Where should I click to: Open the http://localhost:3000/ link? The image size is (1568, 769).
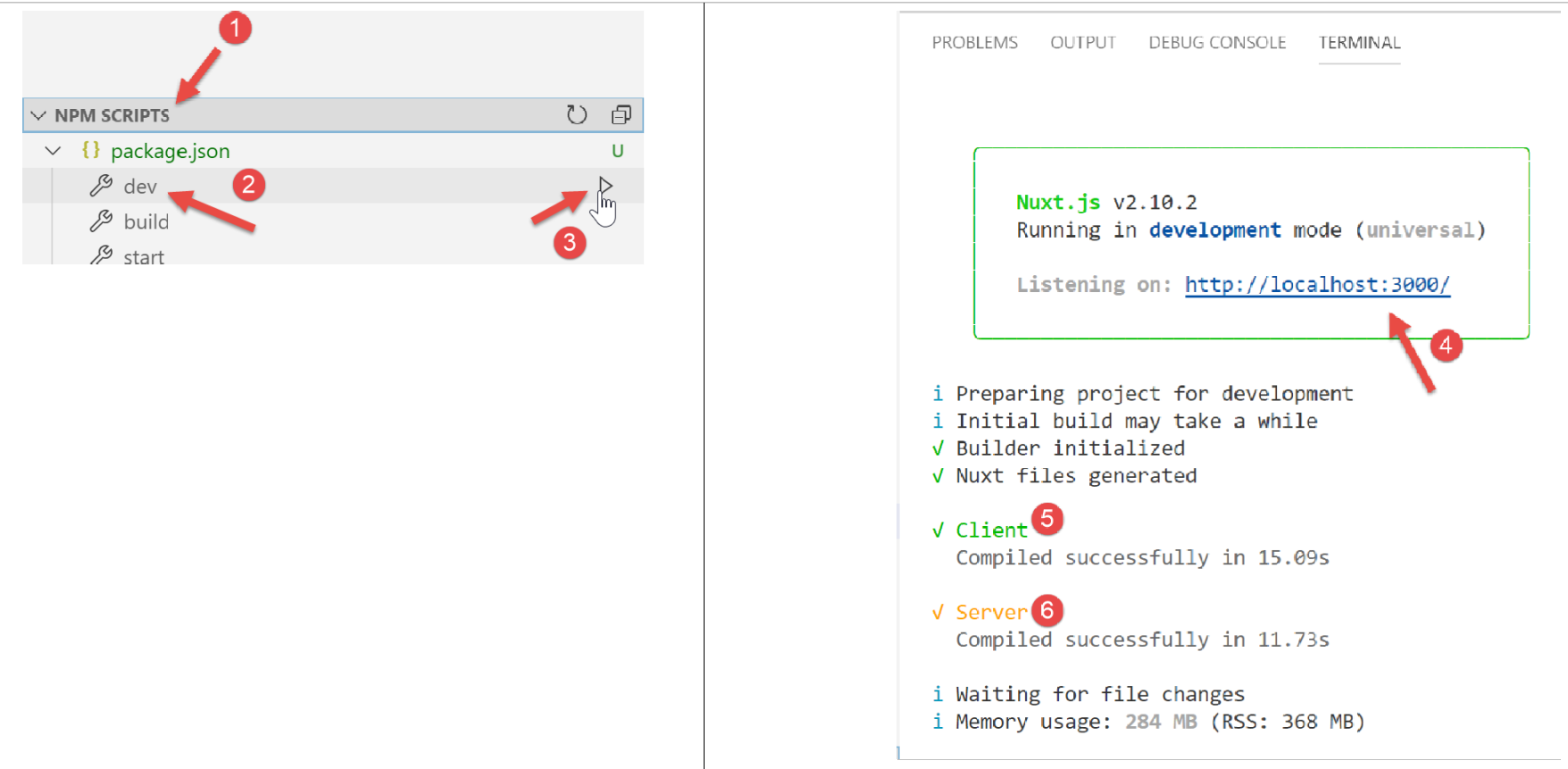[1316, 285]
